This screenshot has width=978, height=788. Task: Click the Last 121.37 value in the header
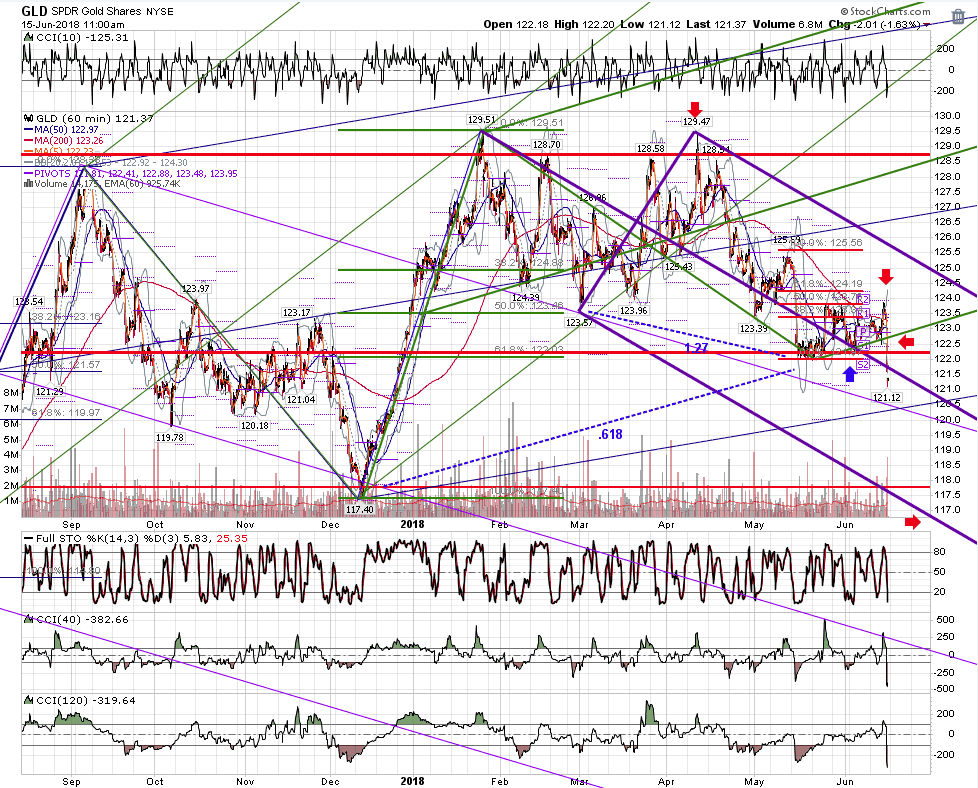click(716, 24)
